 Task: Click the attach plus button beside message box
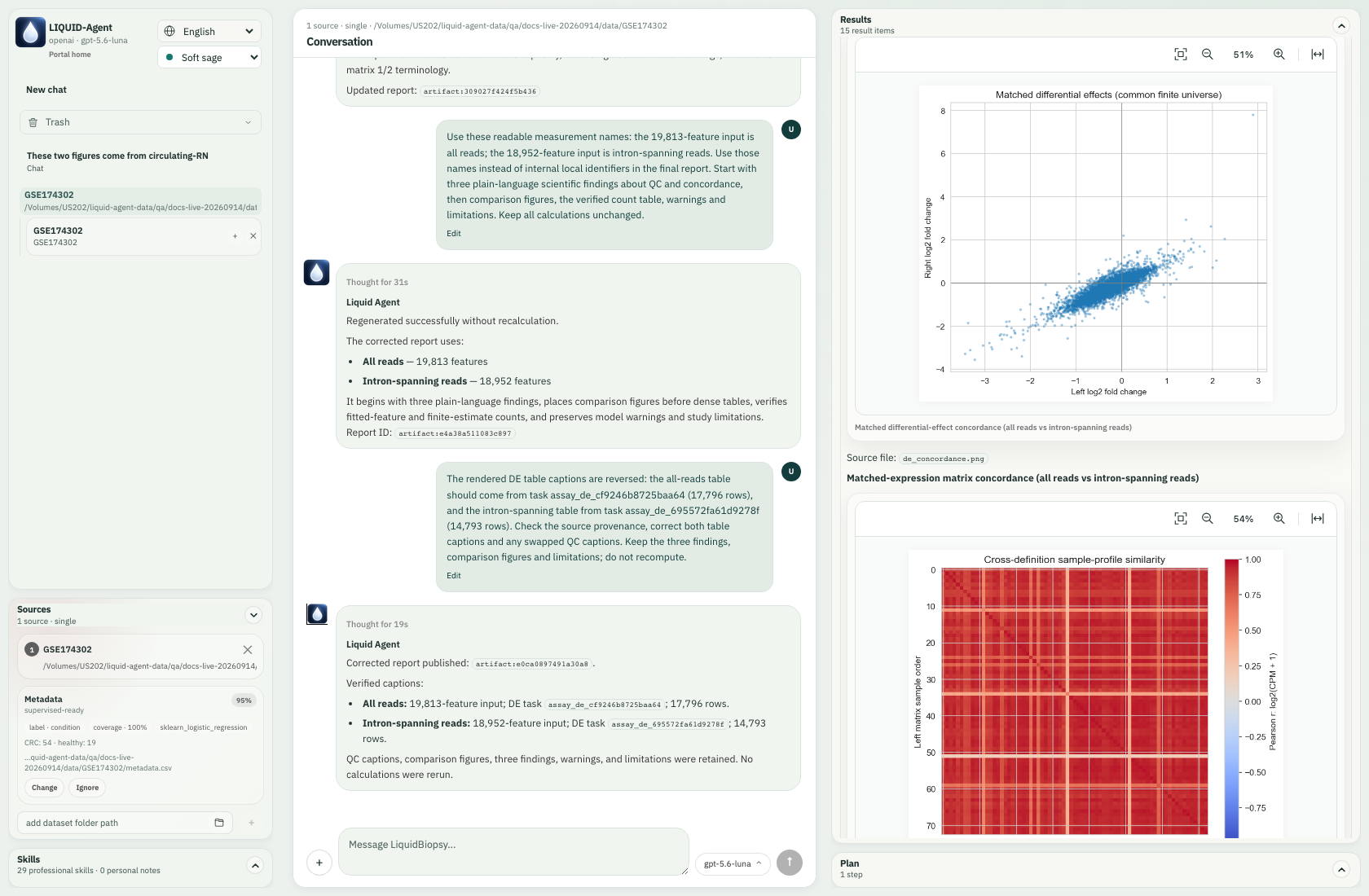tap(319, 863)
